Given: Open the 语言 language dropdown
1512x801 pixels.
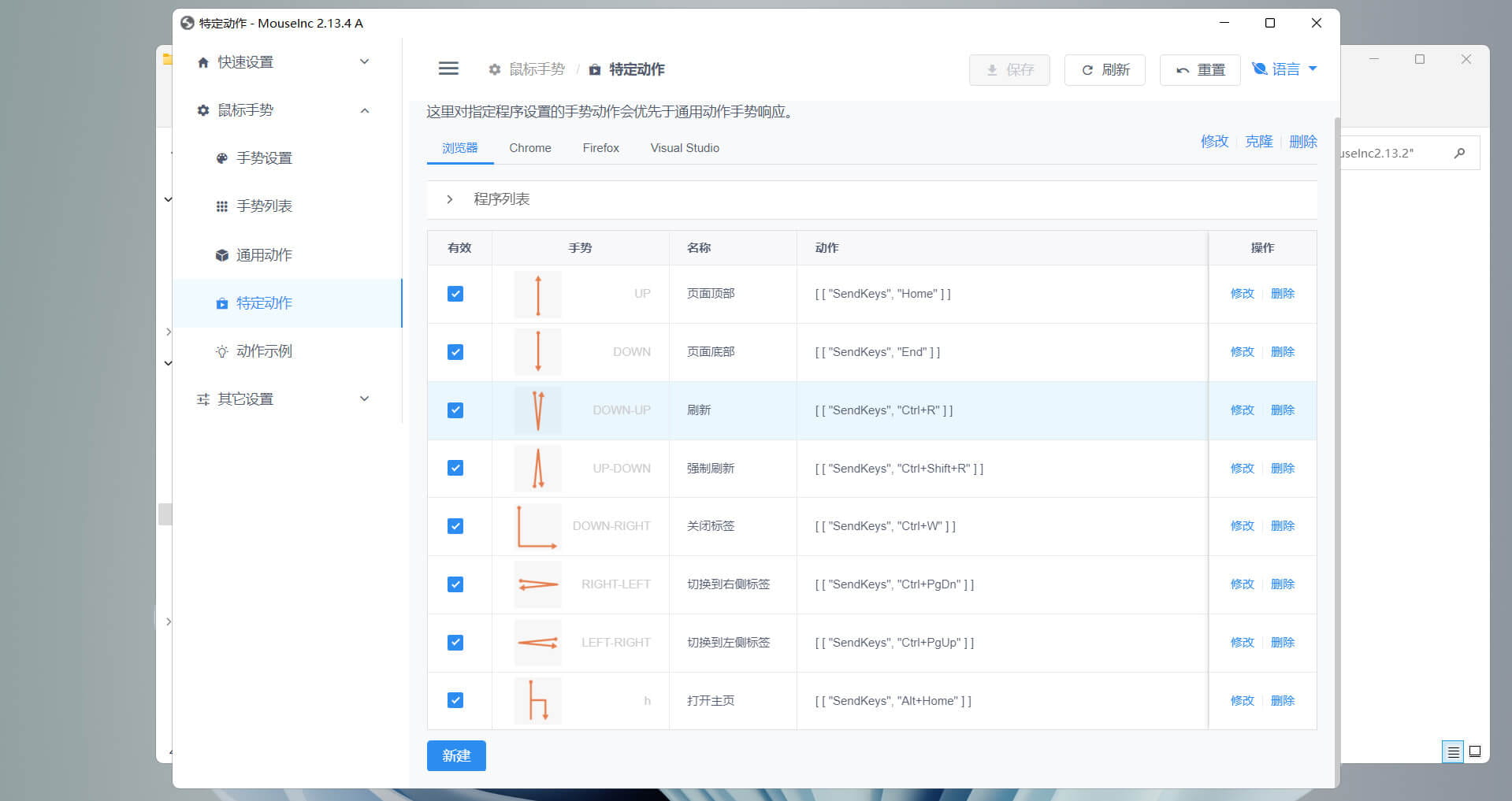Looking at the screenshot, I should (x=1285, y=69).
